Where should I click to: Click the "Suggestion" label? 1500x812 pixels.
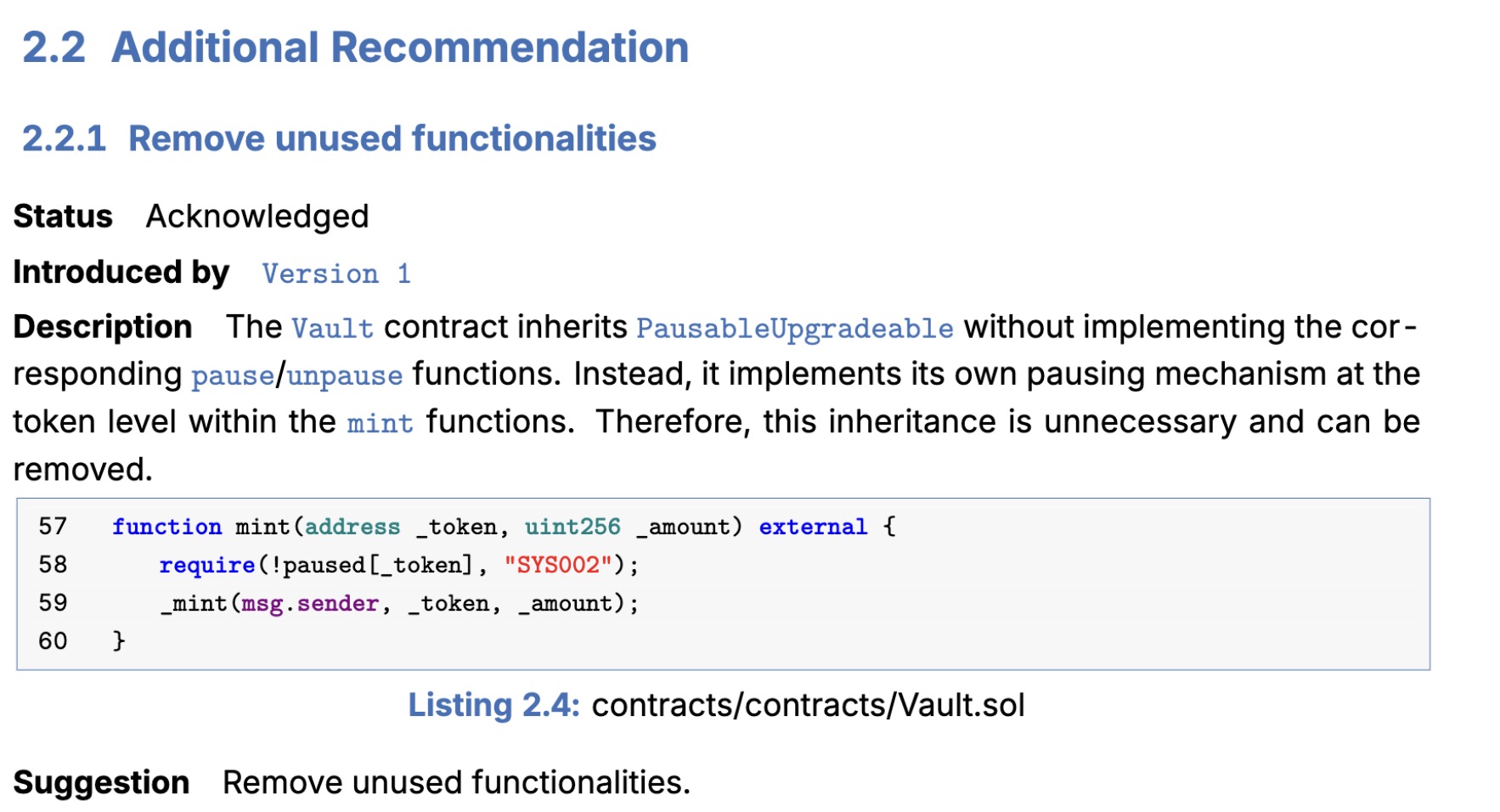tap(101, 782)
